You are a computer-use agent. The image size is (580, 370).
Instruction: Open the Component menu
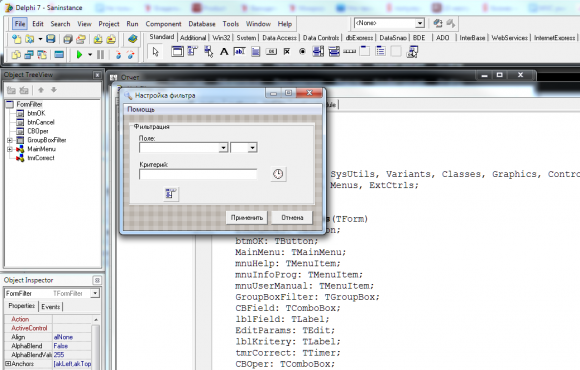[x=163, y=24]
